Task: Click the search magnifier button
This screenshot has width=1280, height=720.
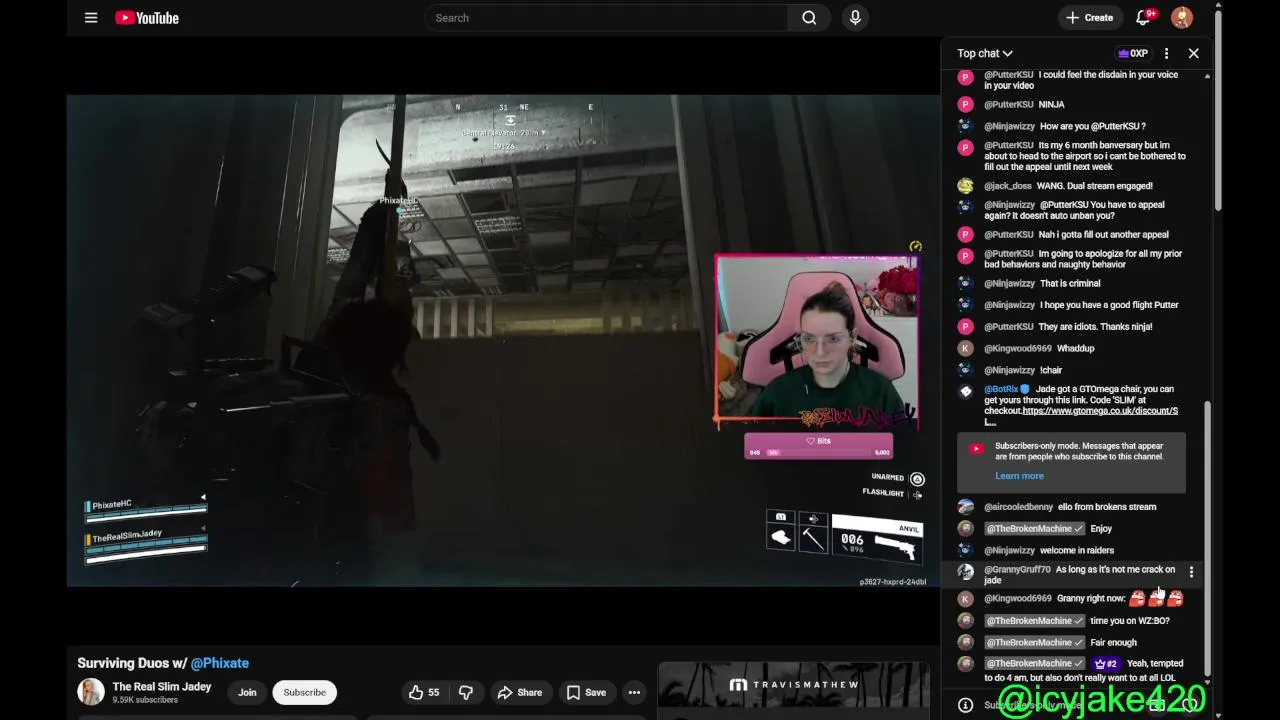Action: click(809, 18)
